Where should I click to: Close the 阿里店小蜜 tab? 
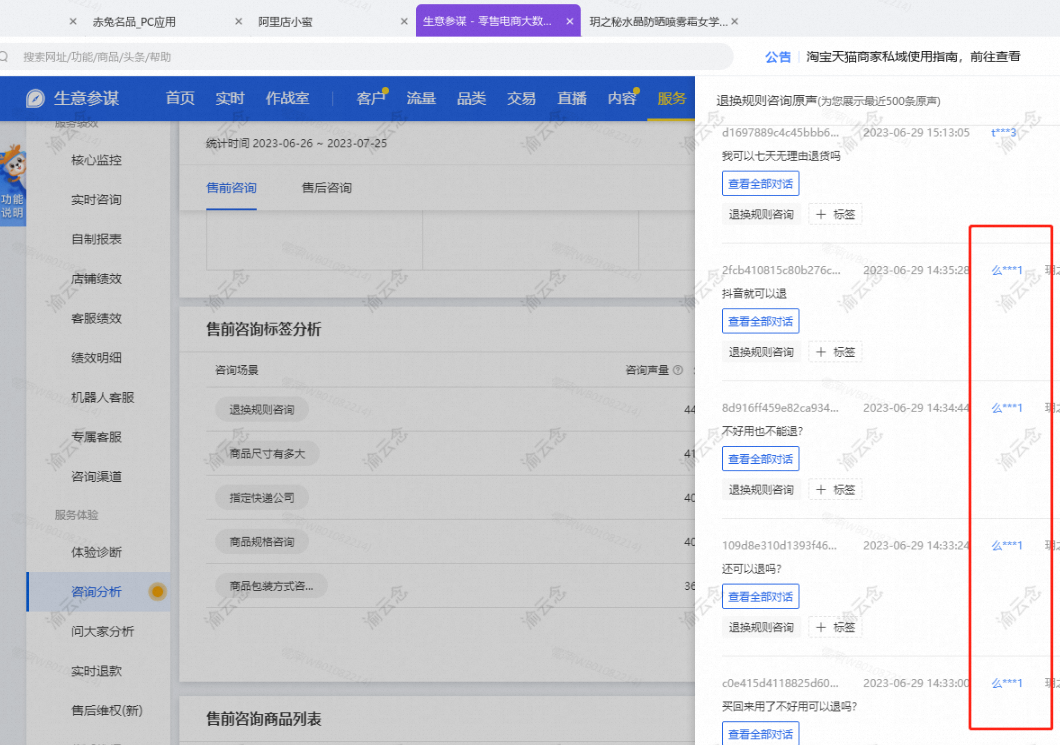pos(404,22)
